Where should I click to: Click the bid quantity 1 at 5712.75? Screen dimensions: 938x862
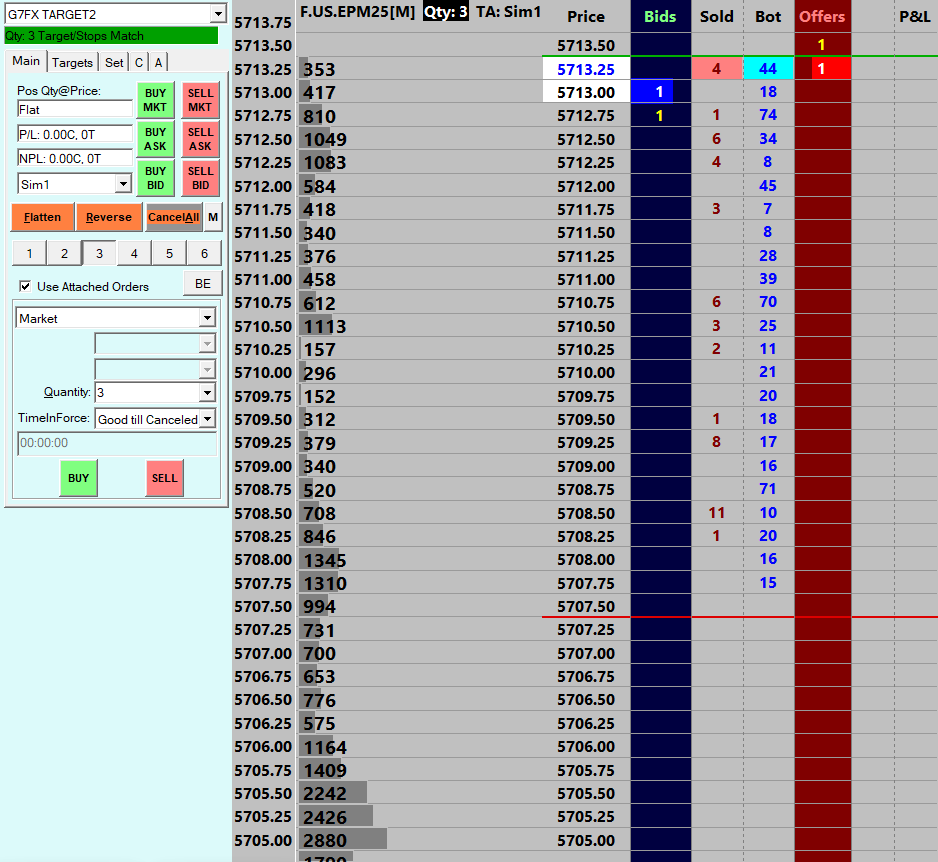coord(660,115)
